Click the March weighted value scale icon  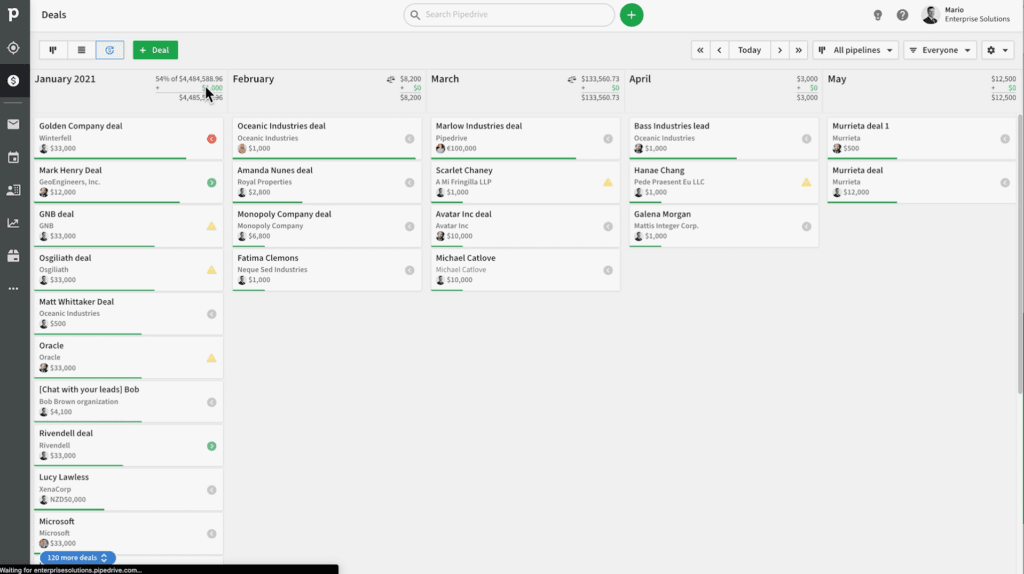coord(571,79)
